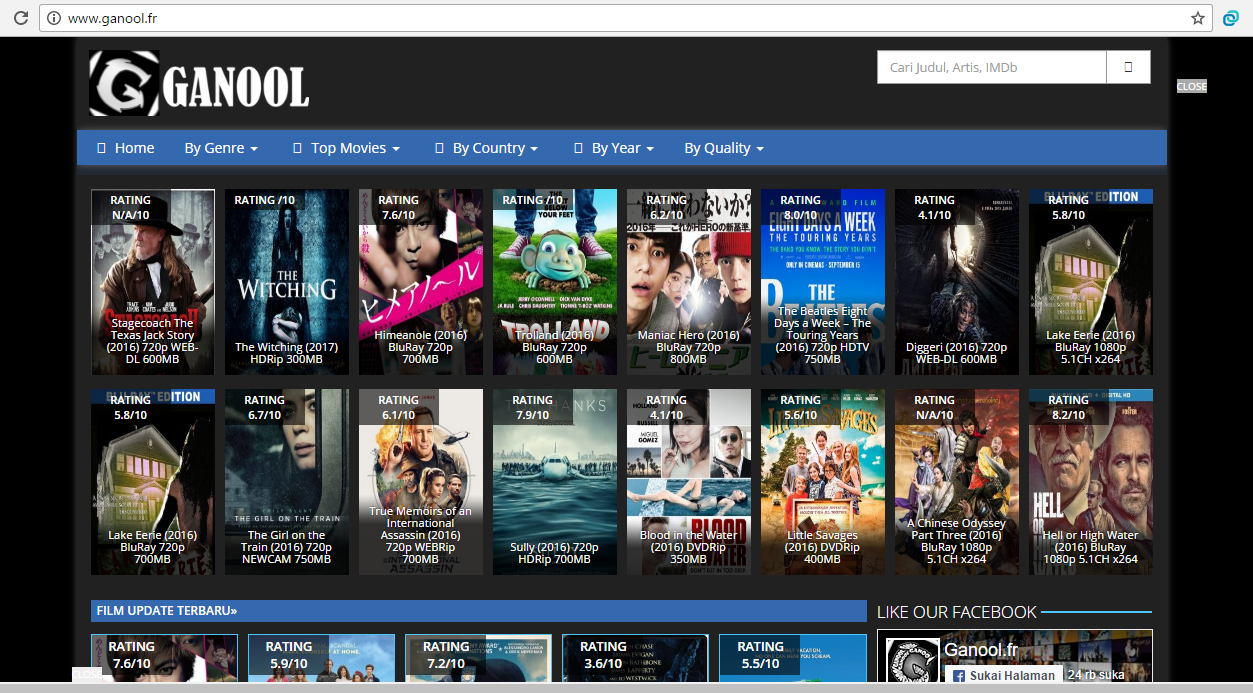The height and width of the screenshot is (693, 1253).
Task: Open the film update card rated 7.2/10
Action: [478, 658]
